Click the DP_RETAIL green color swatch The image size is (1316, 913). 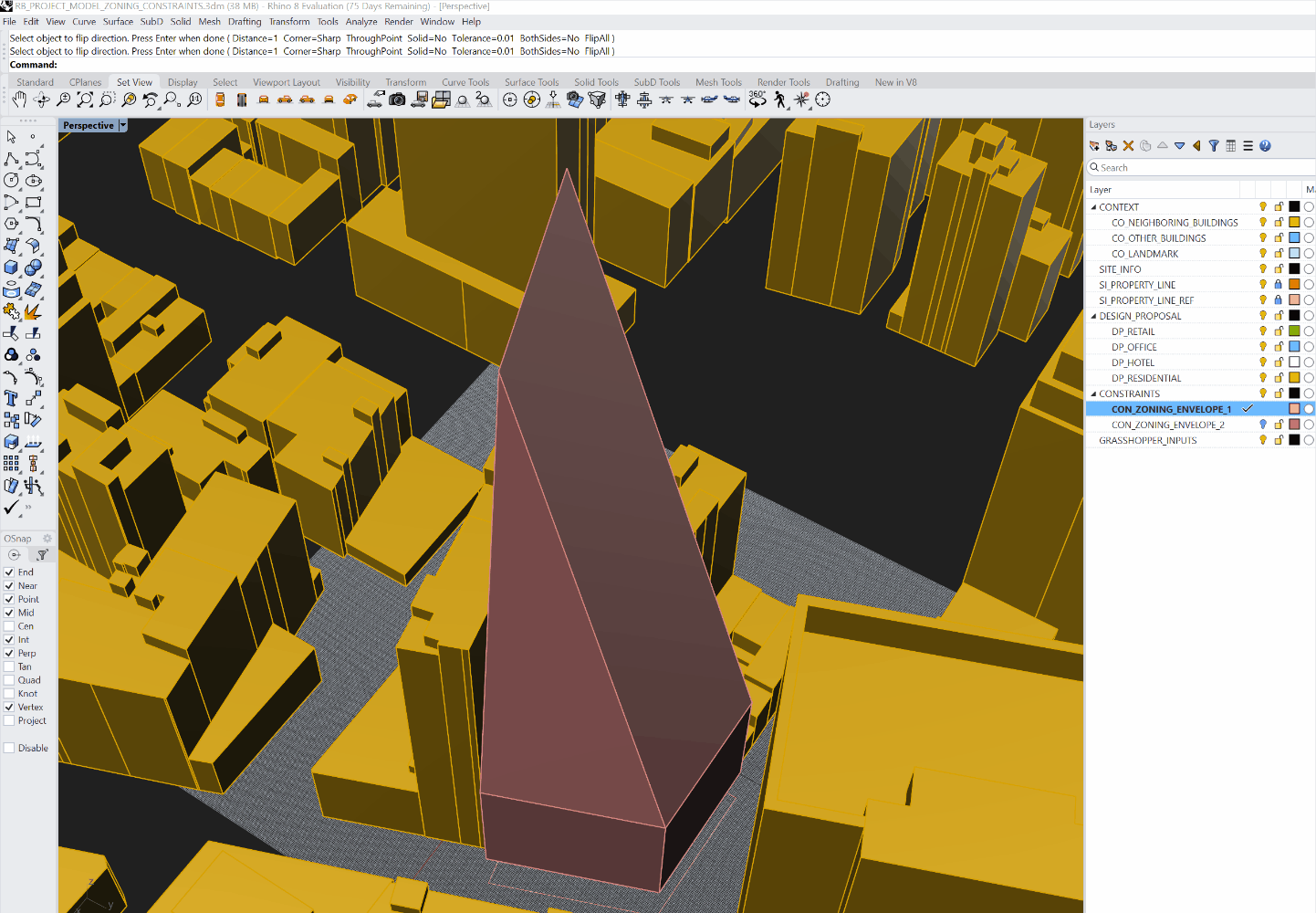[1294, 331]
